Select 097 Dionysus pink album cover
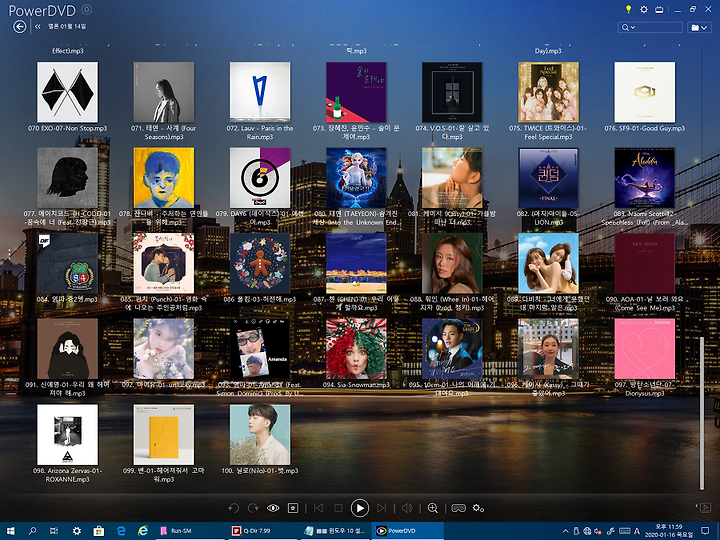Viewport: 720px width, 540px height. point(645,349)
